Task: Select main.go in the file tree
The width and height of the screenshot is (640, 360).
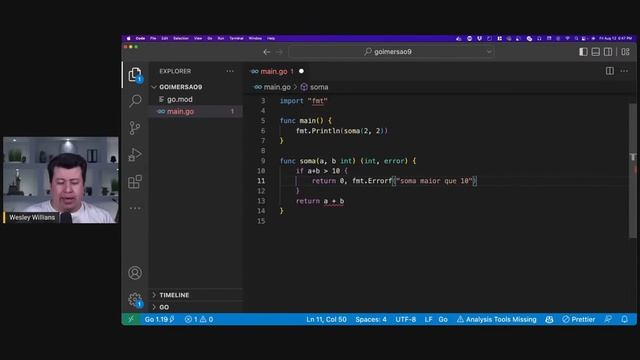Action: point(180,111)
